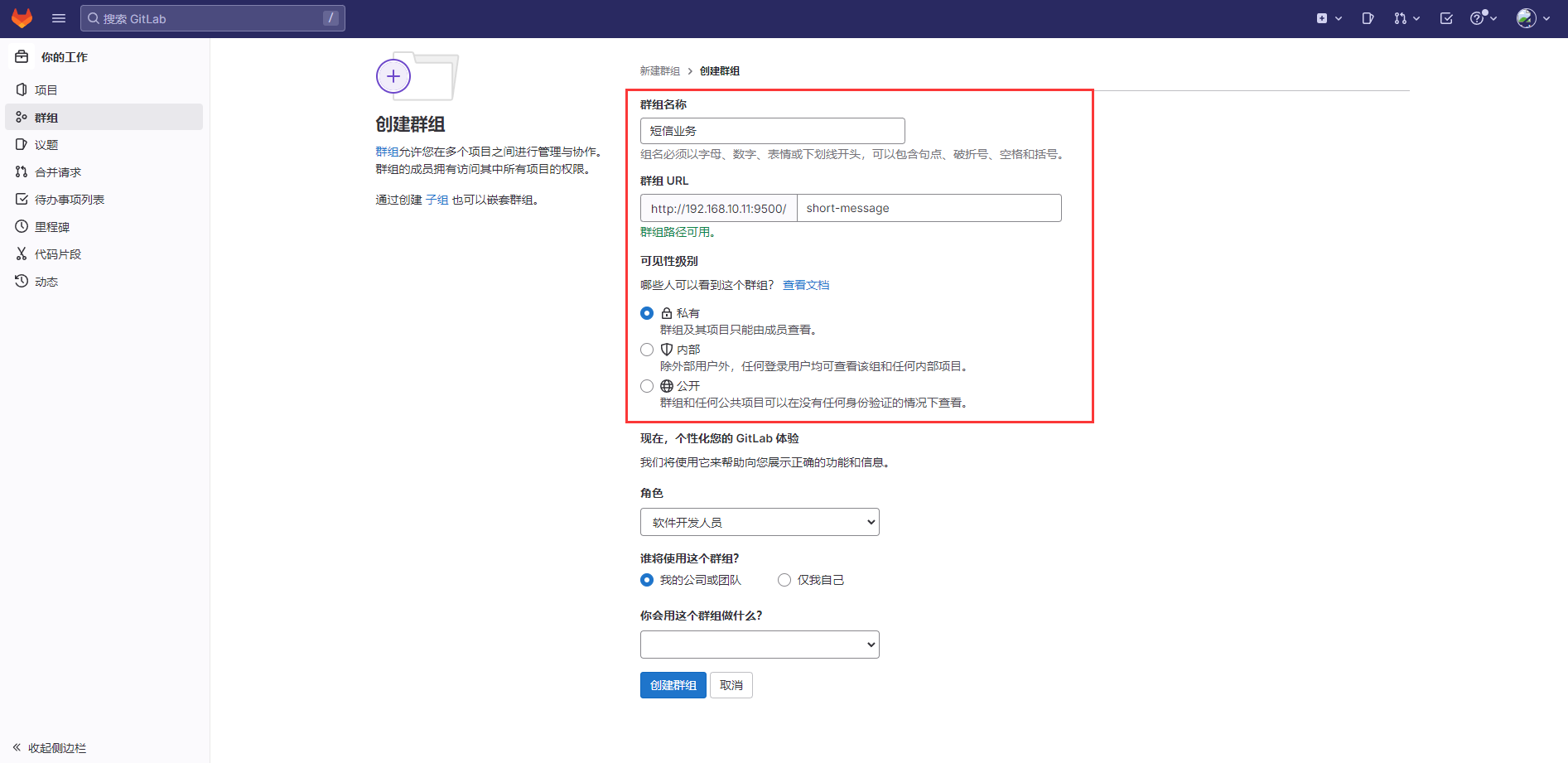Click the create new plus icon in header

[x=1329, y=18]
